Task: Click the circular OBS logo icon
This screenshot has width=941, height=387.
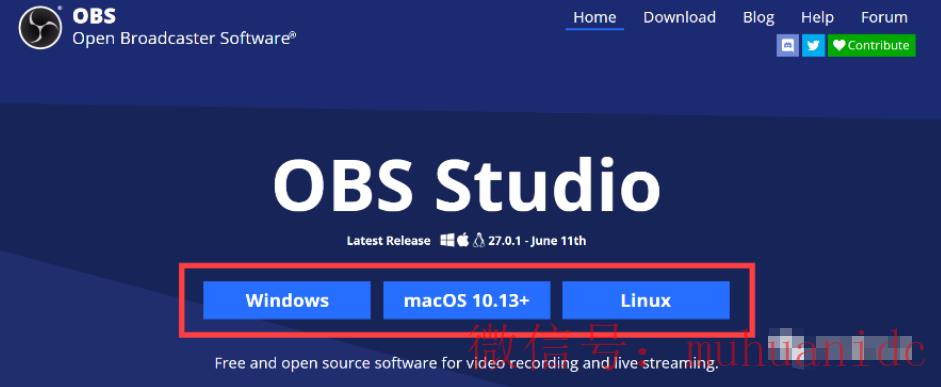Action: pos(40,27)
